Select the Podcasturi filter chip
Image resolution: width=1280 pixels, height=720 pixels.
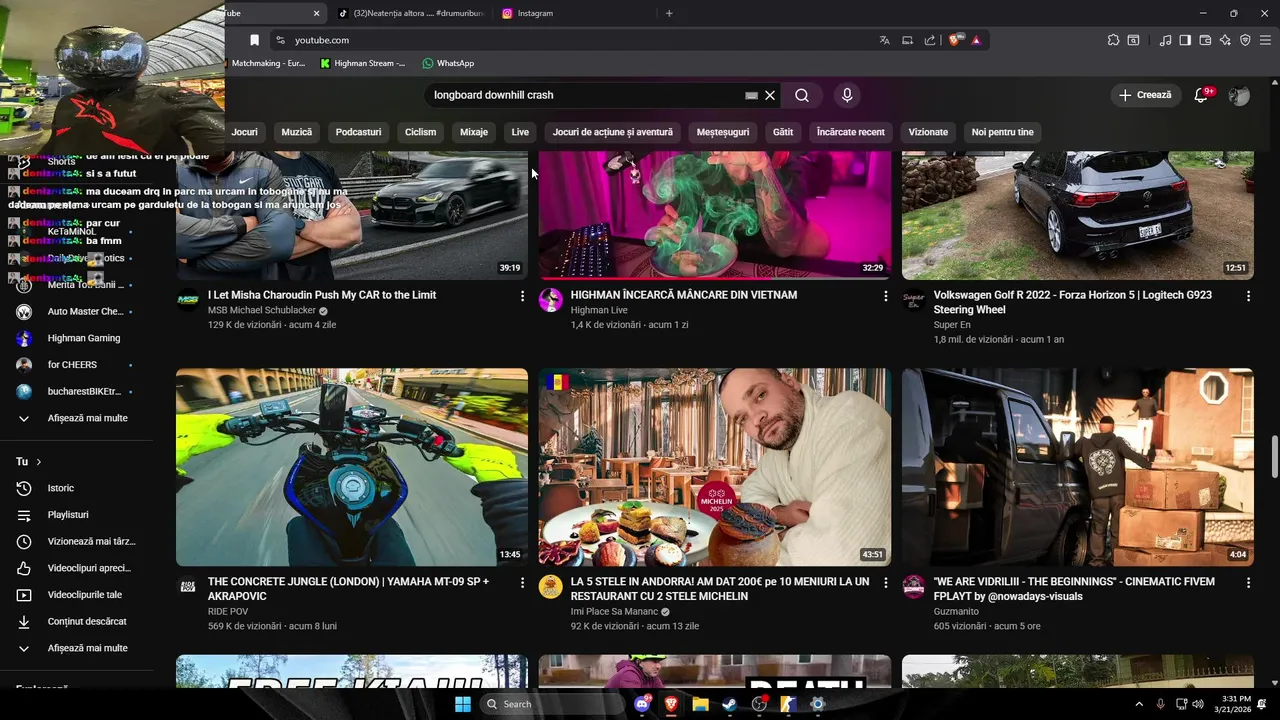click(358, 132)
